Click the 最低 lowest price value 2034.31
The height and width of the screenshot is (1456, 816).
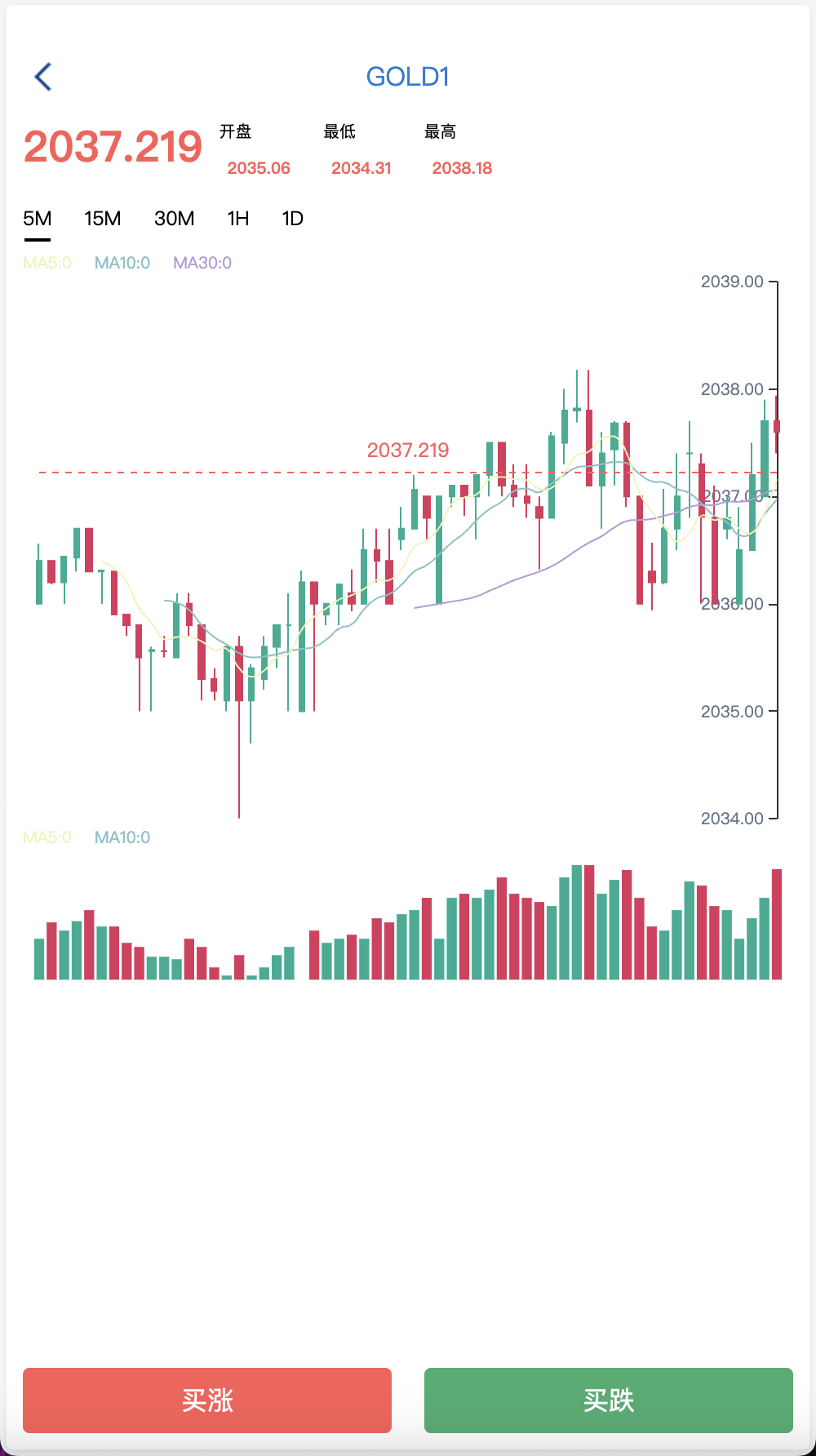(x=361, y=168)
